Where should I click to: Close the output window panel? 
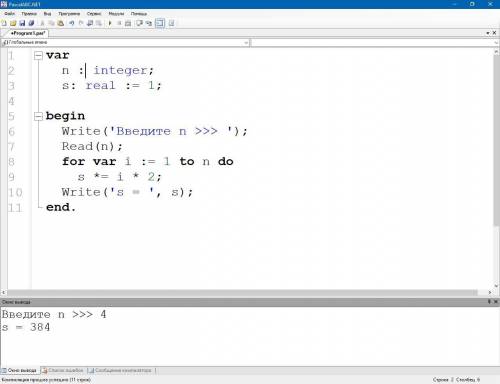(x=496, y=302)
